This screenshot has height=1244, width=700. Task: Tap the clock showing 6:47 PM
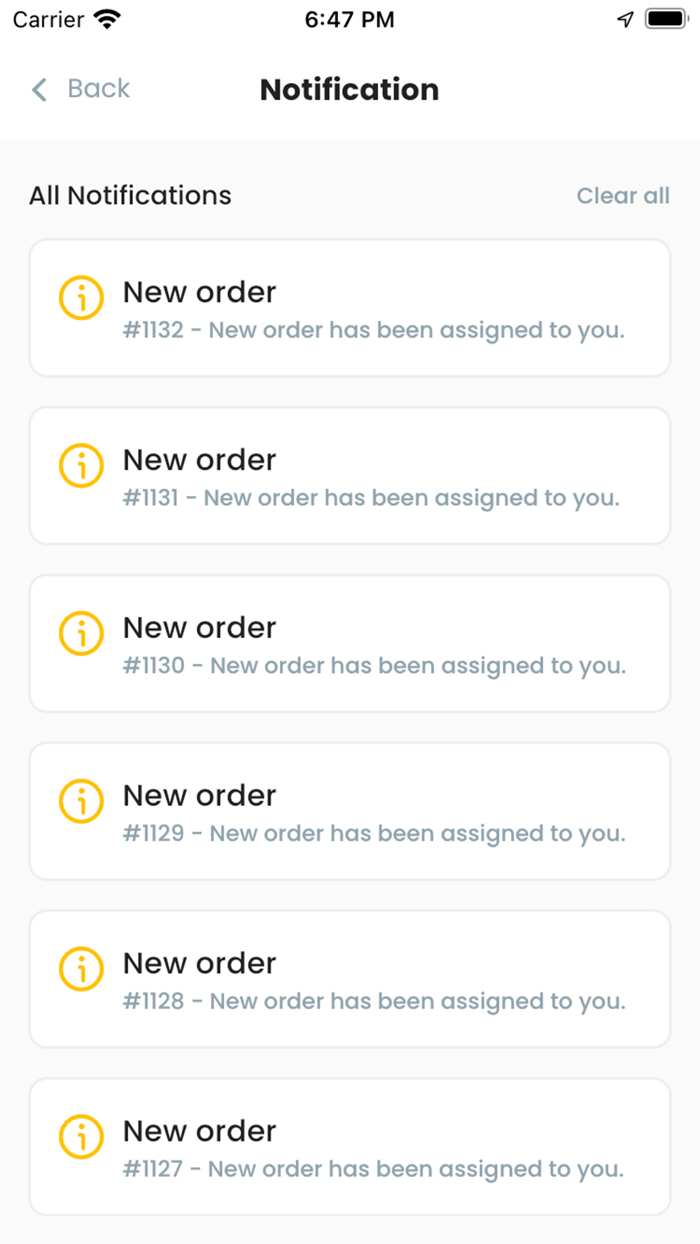[349, 17]
